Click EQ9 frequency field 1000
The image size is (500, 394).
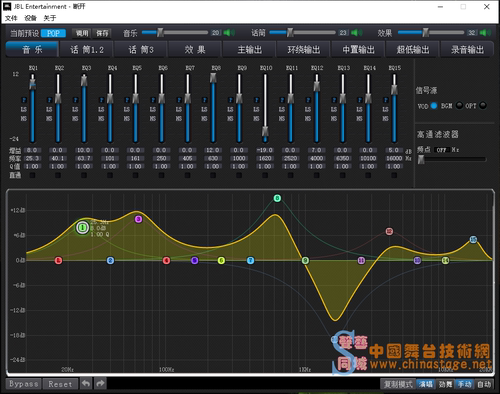point(239,158)
